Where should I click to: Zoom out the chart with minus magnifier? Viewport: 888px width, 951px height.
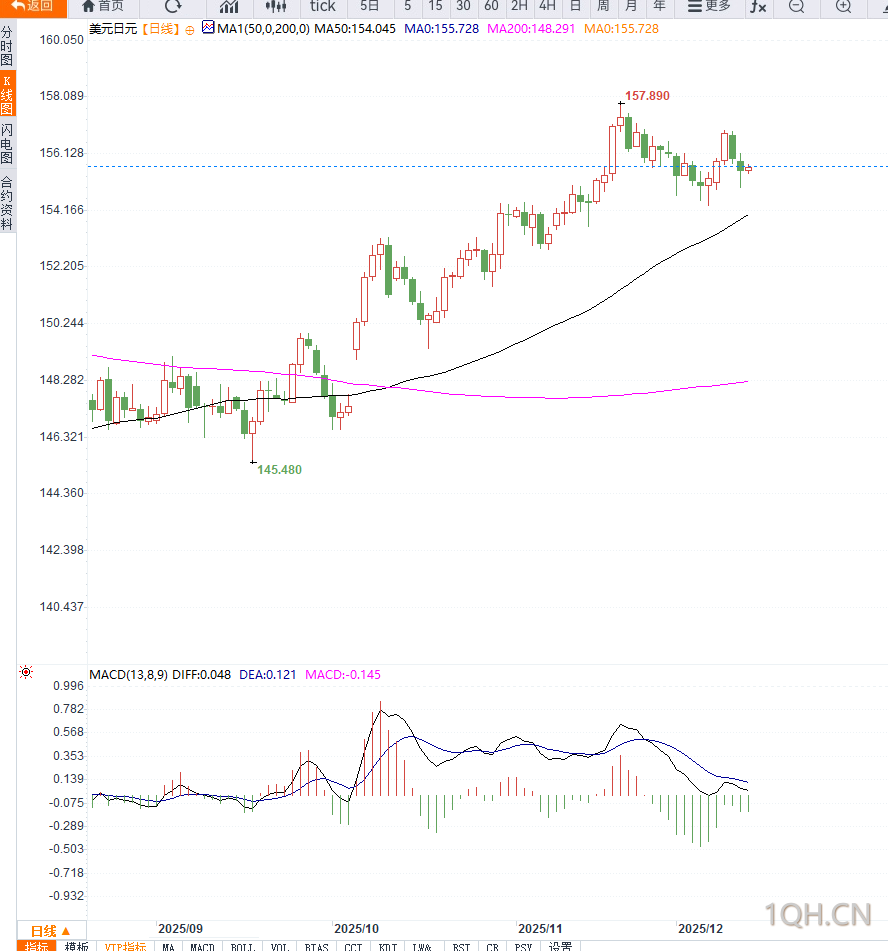pyautogui.click(x=796, y=6)
